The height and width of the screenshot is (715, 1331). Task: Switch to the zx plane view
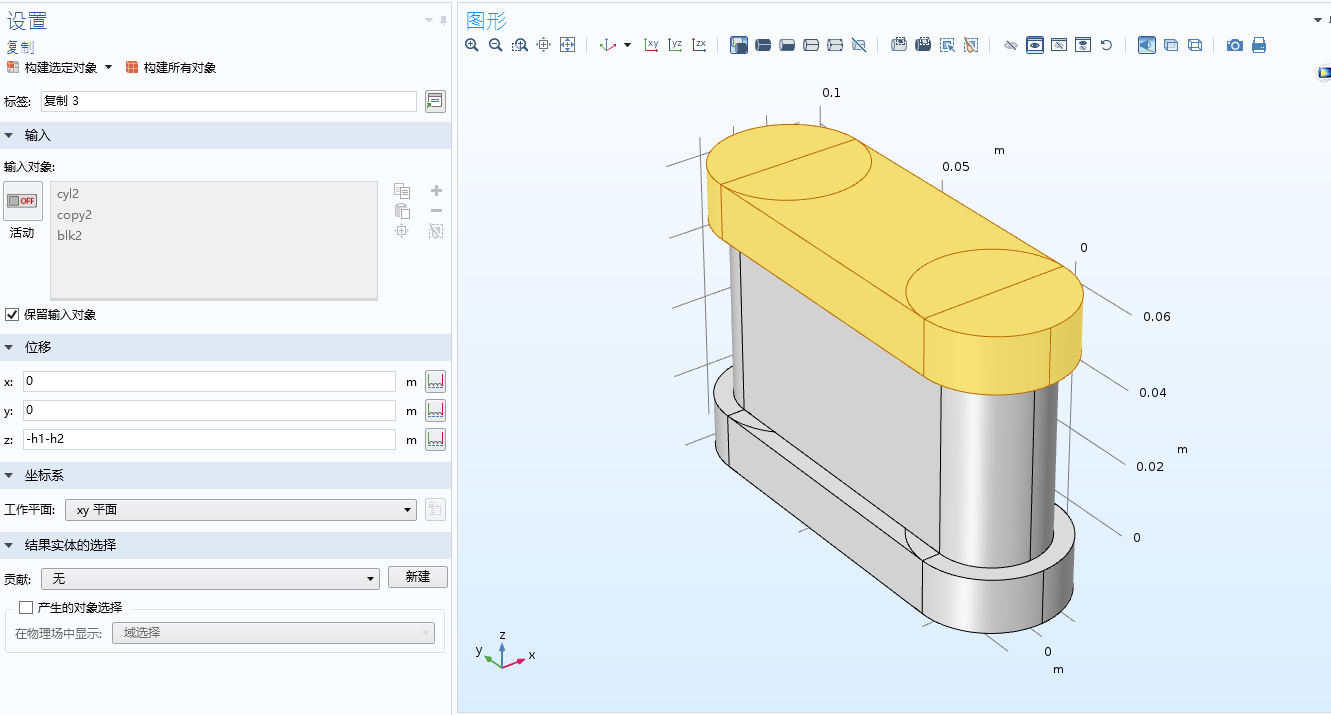[700, 45]
